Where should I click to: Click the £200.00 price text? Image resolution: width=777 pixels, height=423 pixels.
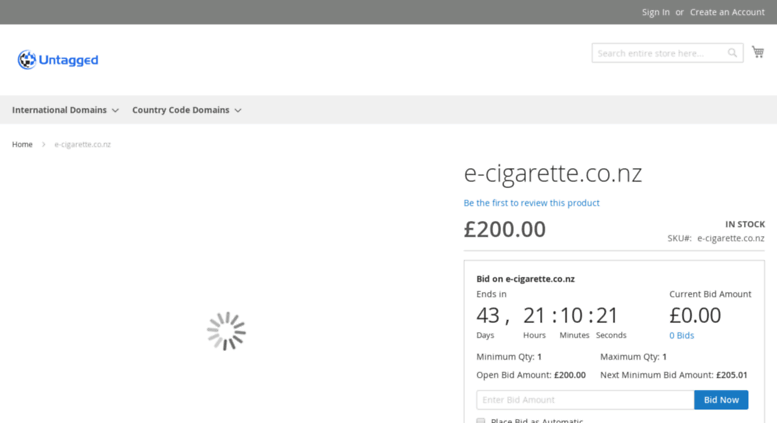[504, 229]
